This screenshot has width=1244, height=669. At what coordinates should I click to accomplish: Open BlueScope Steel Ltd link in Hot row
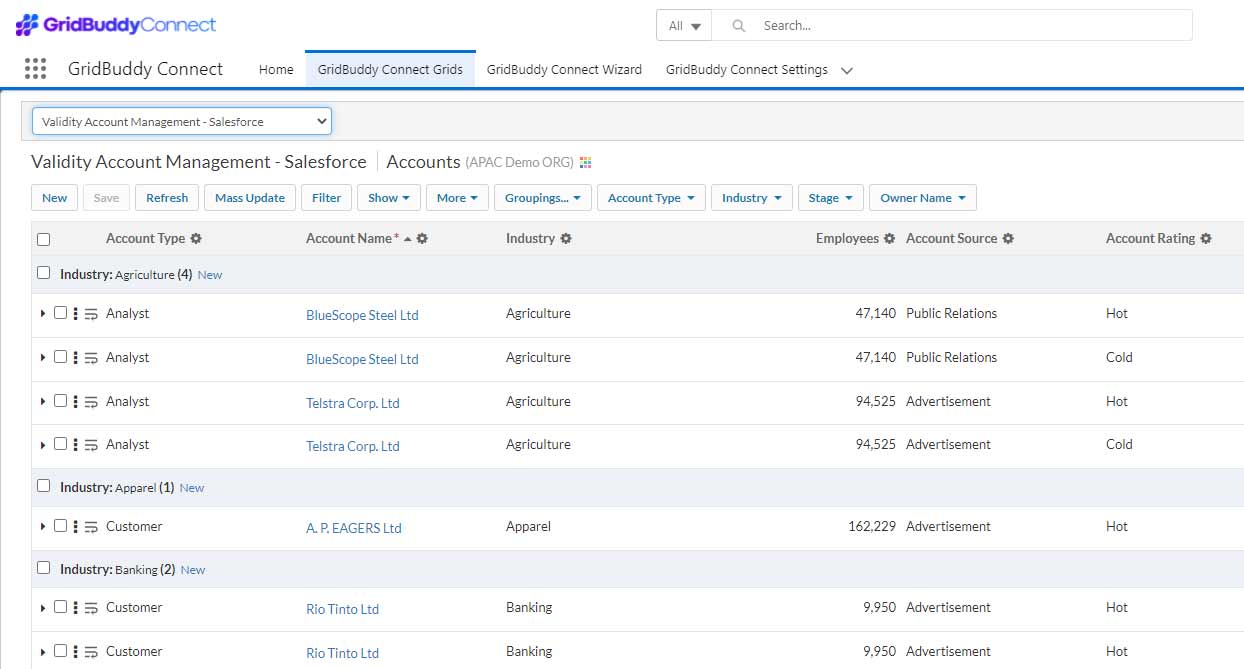click(x=362, y=315)
